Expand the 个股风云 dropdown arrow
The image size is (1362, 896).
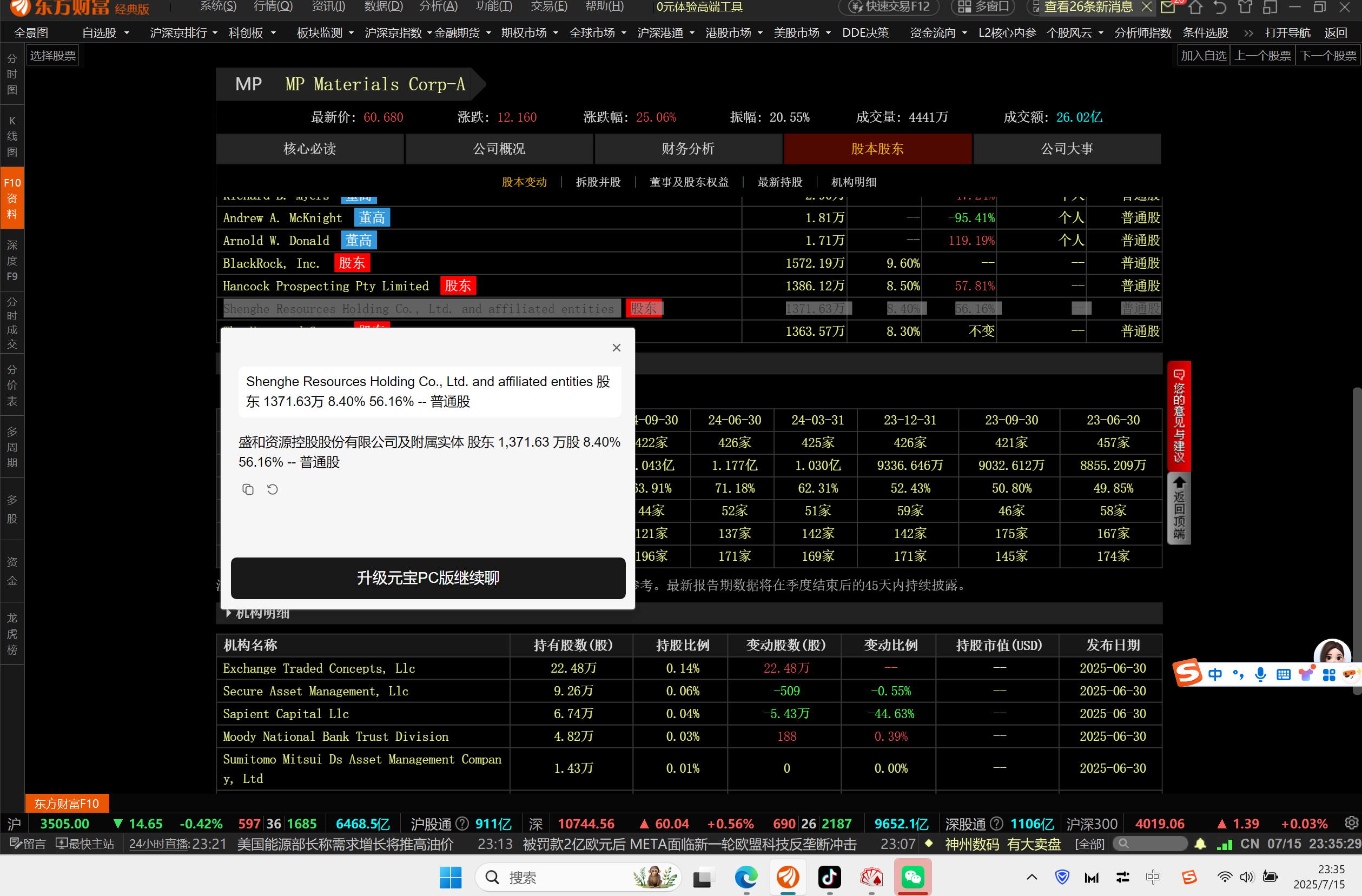(1101, 33)
